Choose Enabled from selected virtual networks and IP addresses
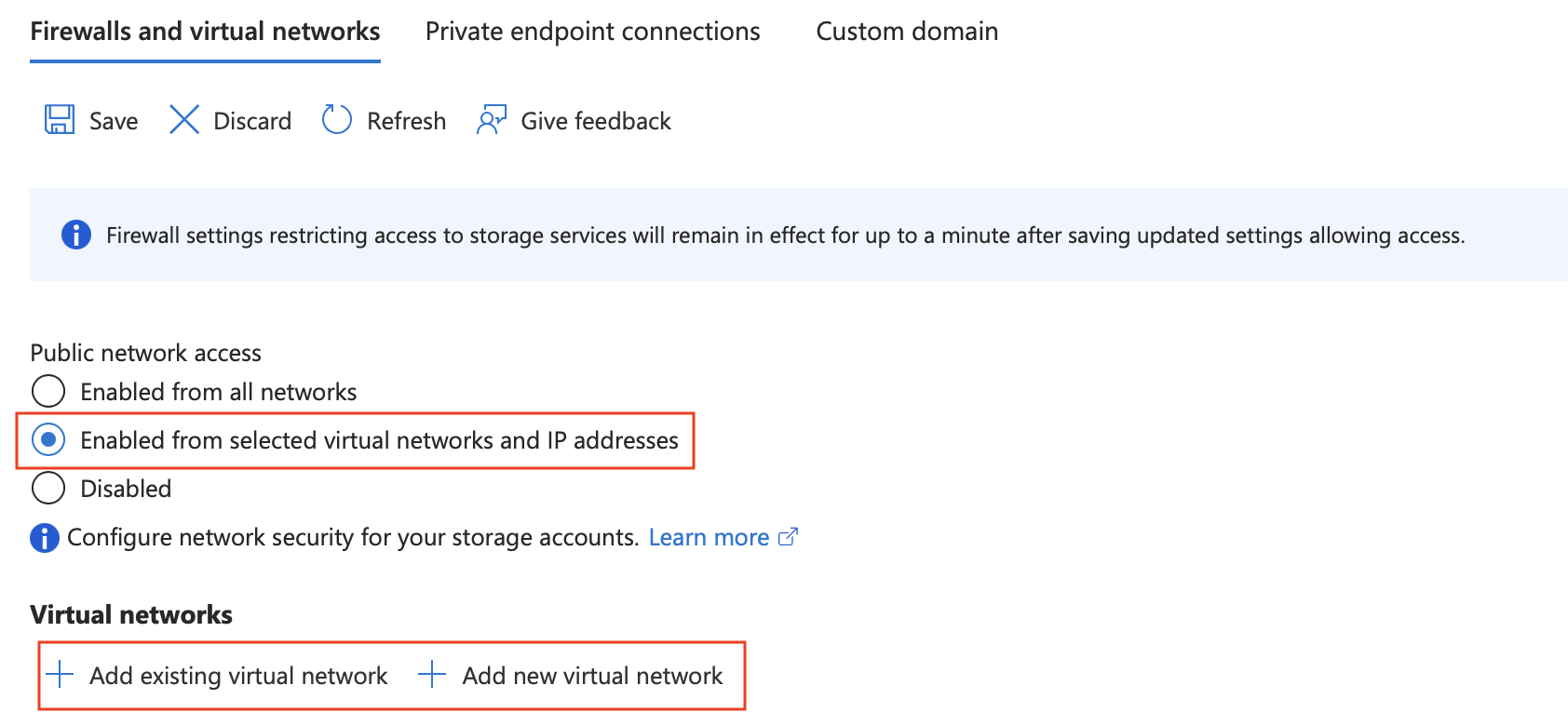Viewport: 1568px width, 726px height. (48, 439)
